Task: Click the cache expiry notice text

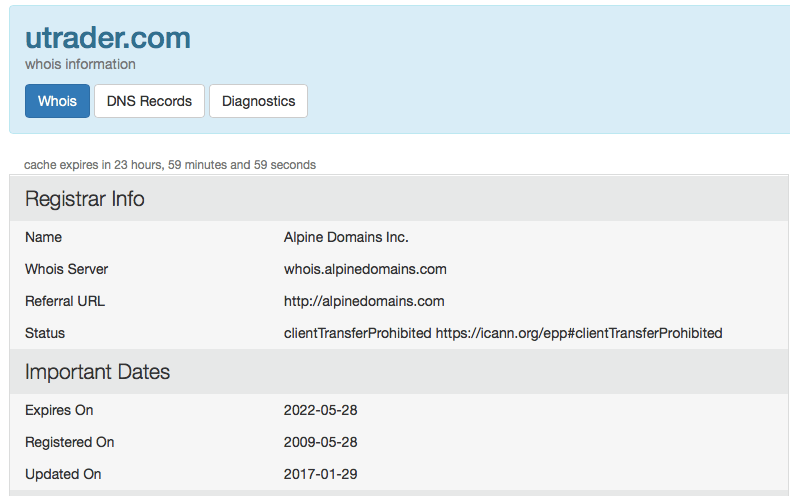Action: coord(170,165)
